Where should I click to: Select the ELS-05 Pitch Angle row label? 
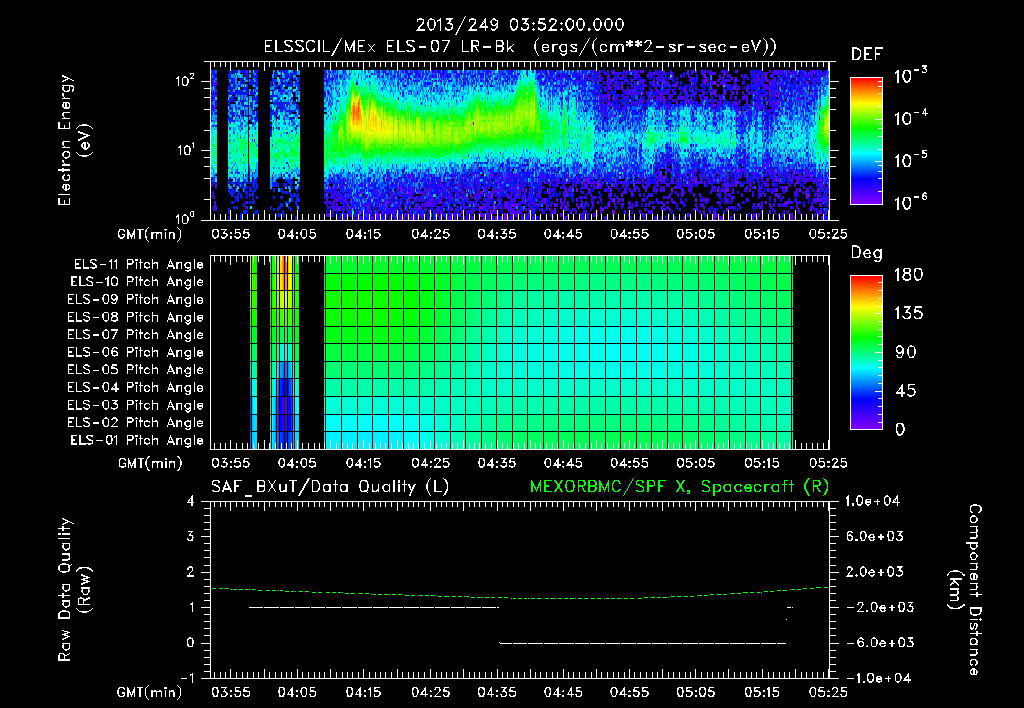[136, 370]
